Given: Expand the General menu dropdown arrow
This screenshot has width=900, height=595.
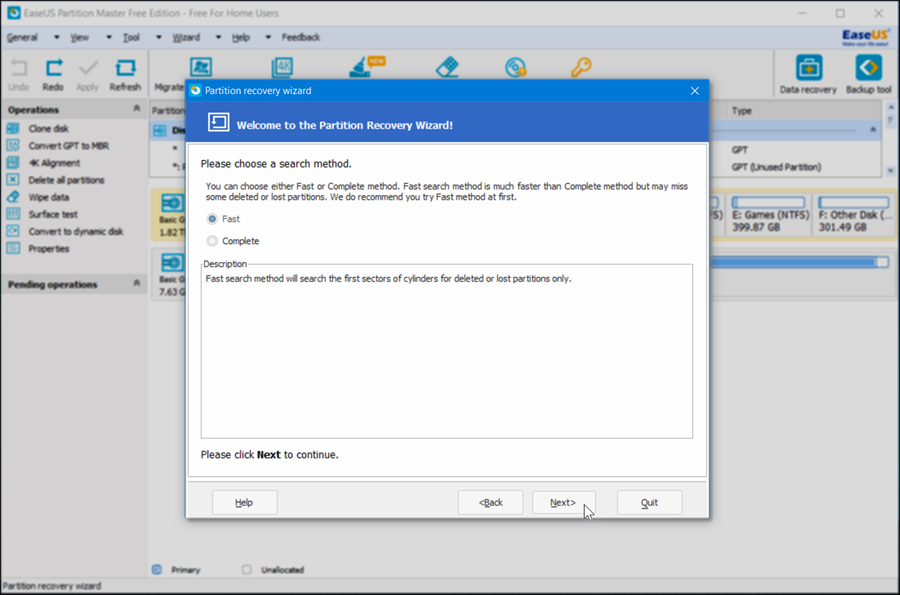Looking at the screenshot, I should point(56,37).
